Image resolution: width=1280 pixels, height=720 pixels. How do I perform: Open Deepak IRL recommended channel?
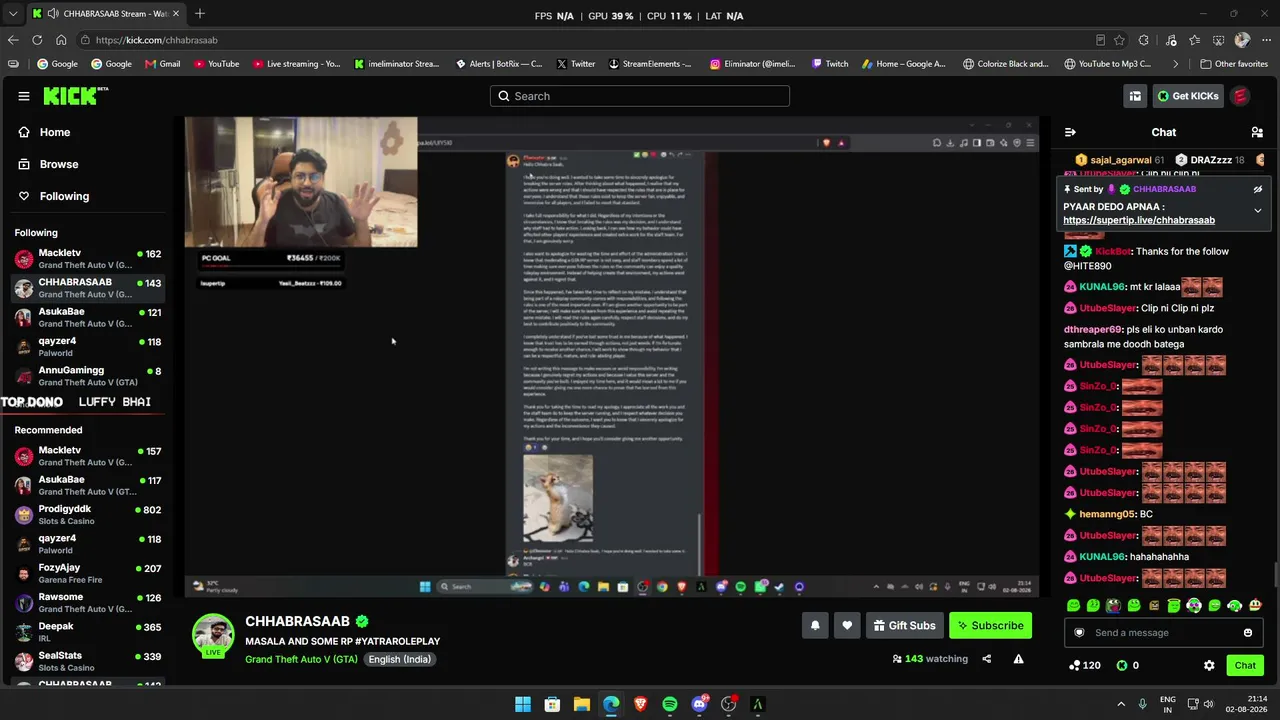point(88,632)
